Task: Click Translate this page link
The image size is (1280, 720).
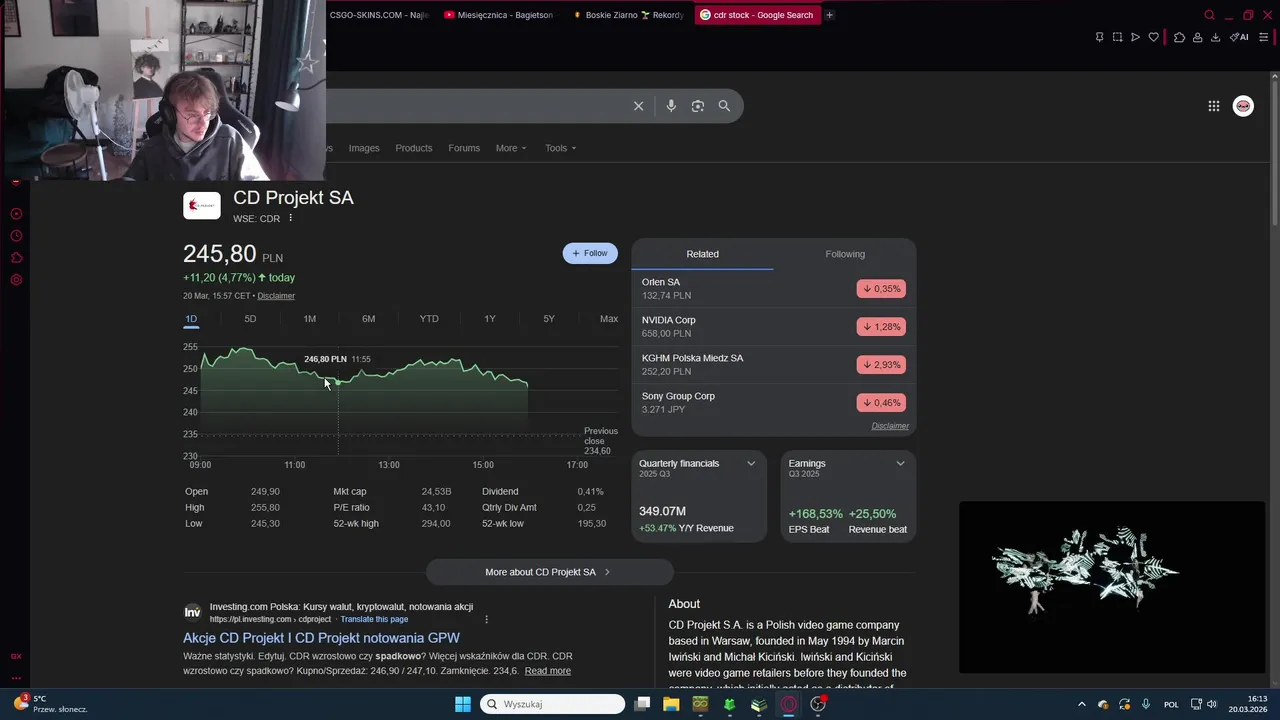Action: (x=374, y=619)
